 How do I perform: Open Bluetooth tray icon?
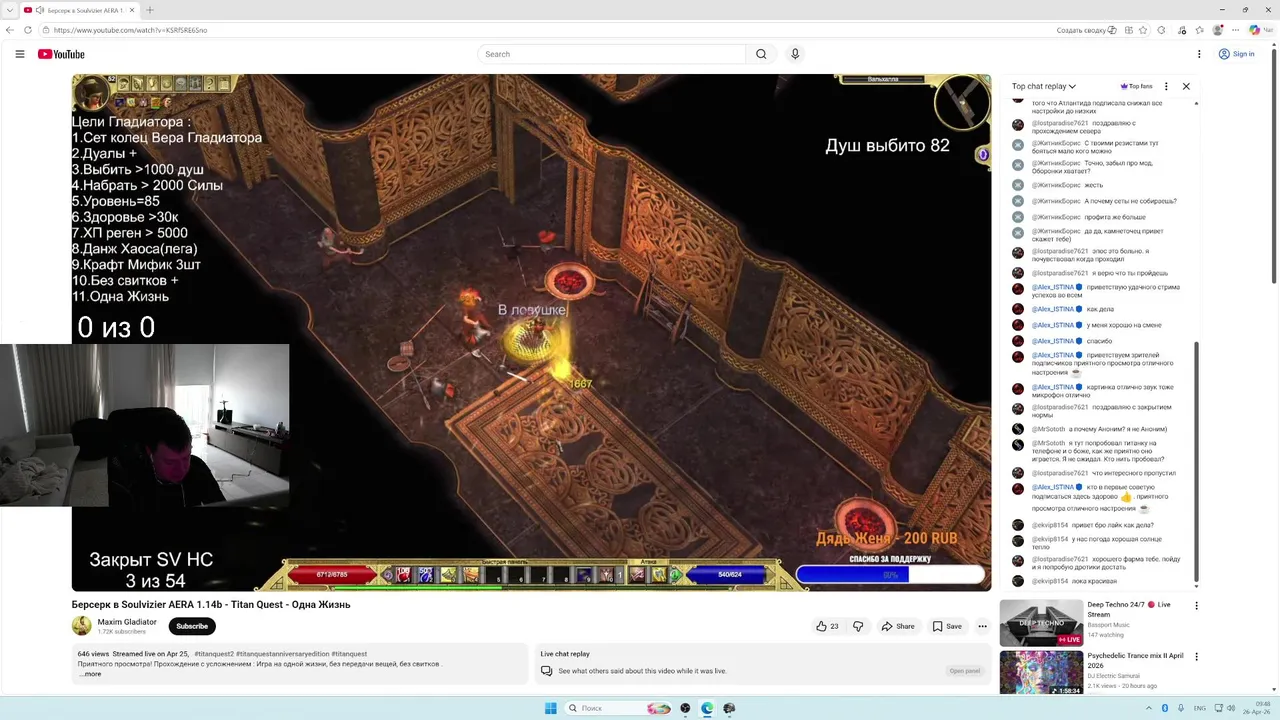(x=1165, y=708)
